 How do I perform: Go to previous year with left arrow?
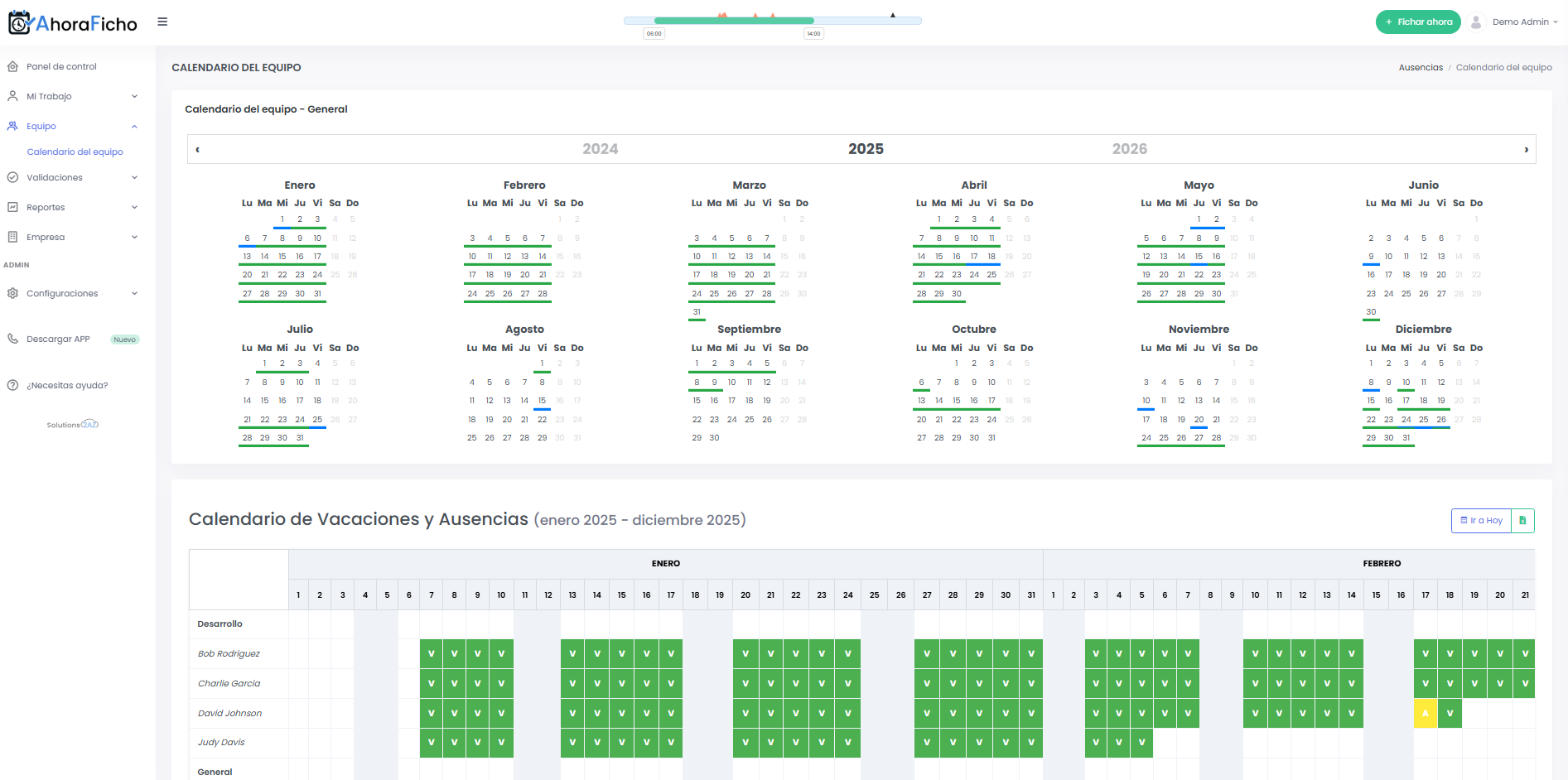pyautogui.click(x=197, y=150)
